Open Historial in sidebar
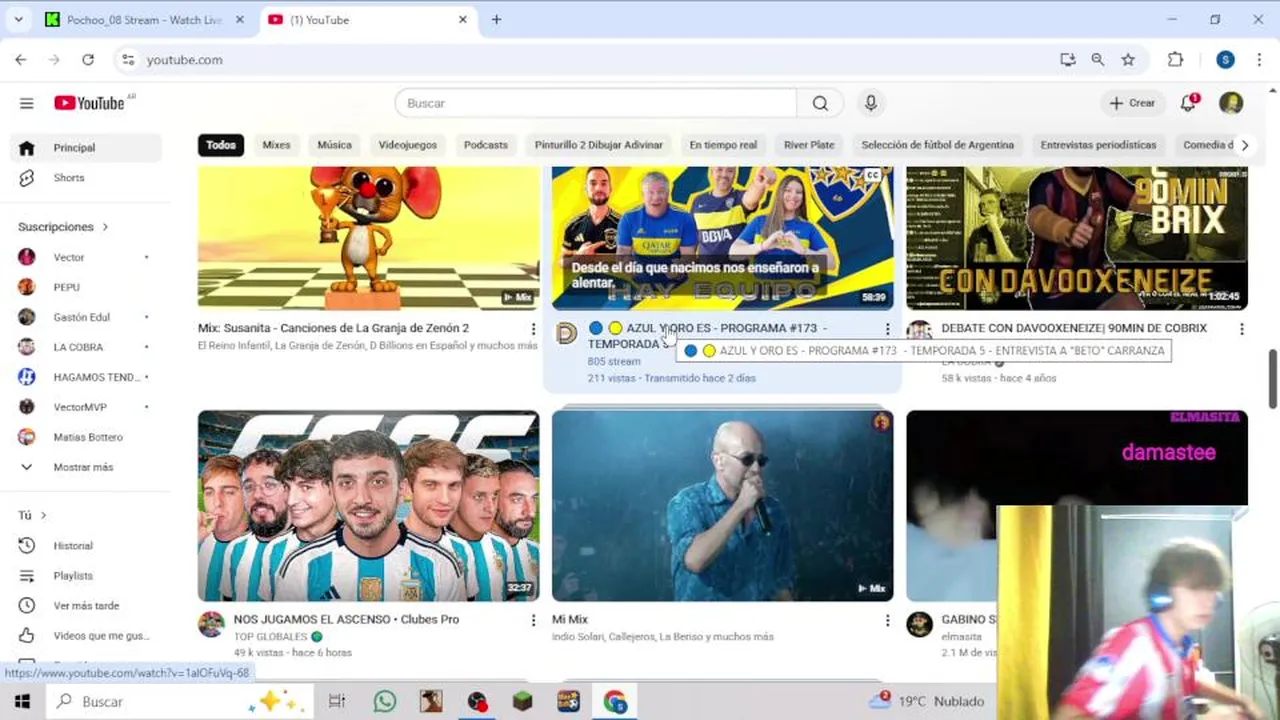Screen dimensions: 1280x720 click(87, 546)
